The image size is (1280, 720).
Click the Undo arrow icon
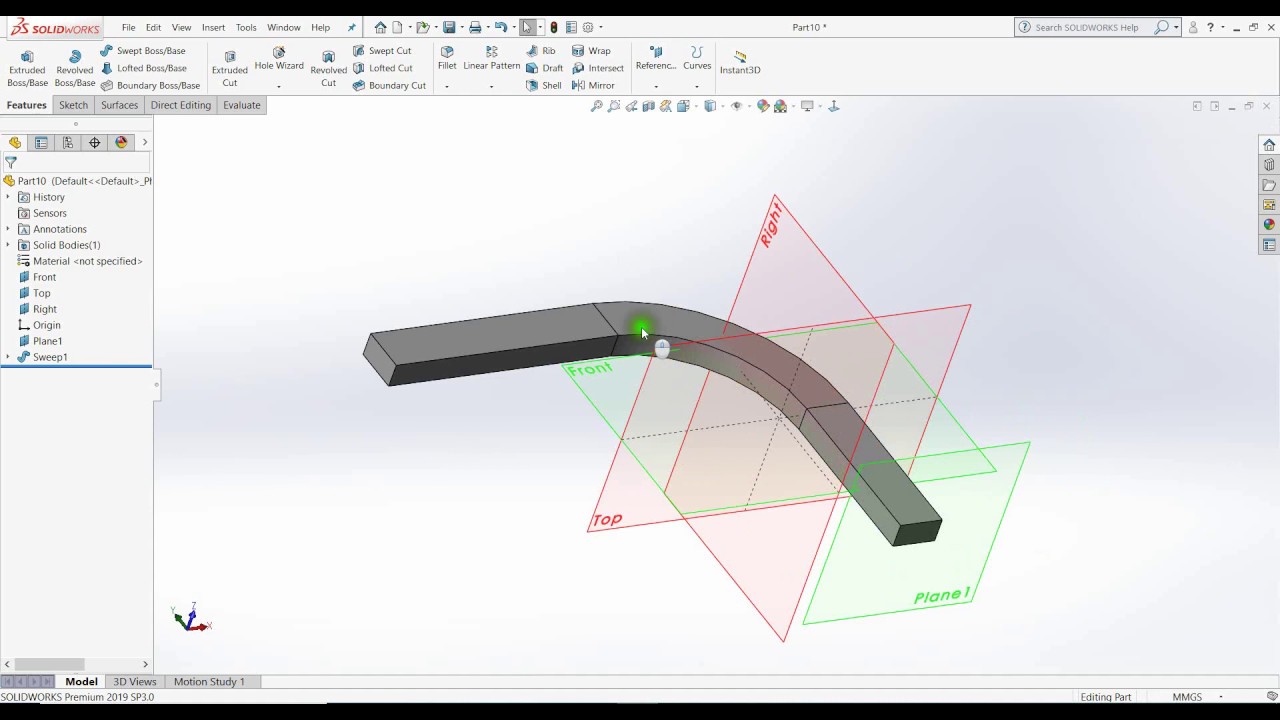point(501,27)
